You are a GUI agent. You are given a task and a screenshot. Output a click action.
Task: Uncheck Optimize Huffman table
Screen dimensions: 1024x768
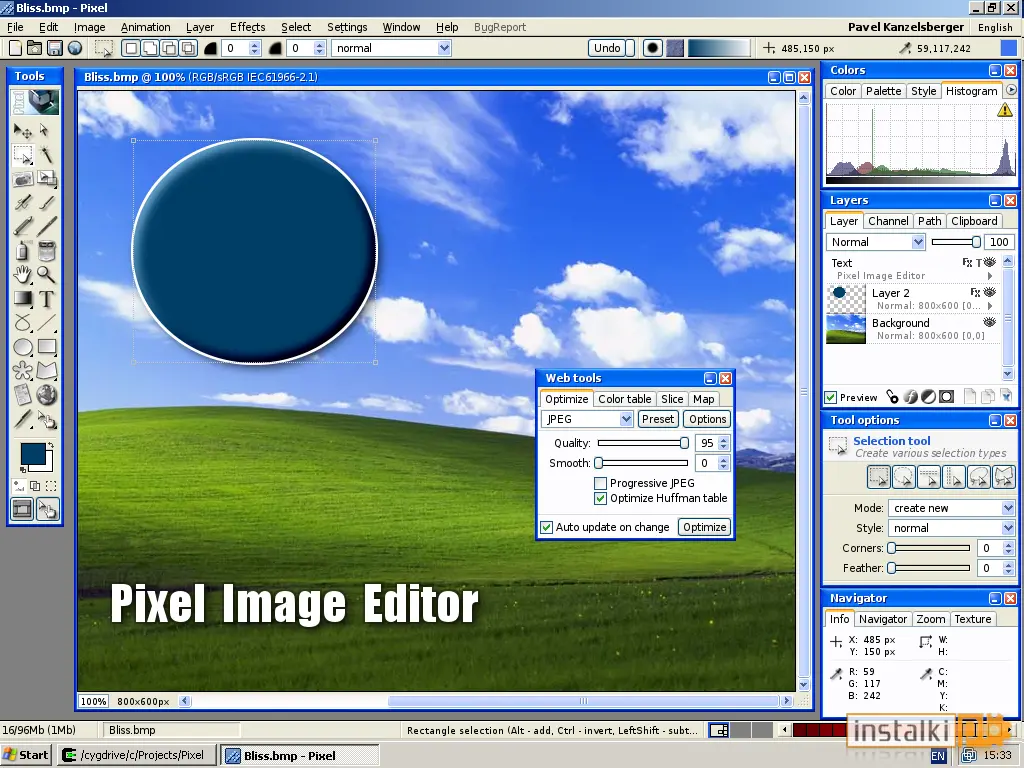pos(600,498)
